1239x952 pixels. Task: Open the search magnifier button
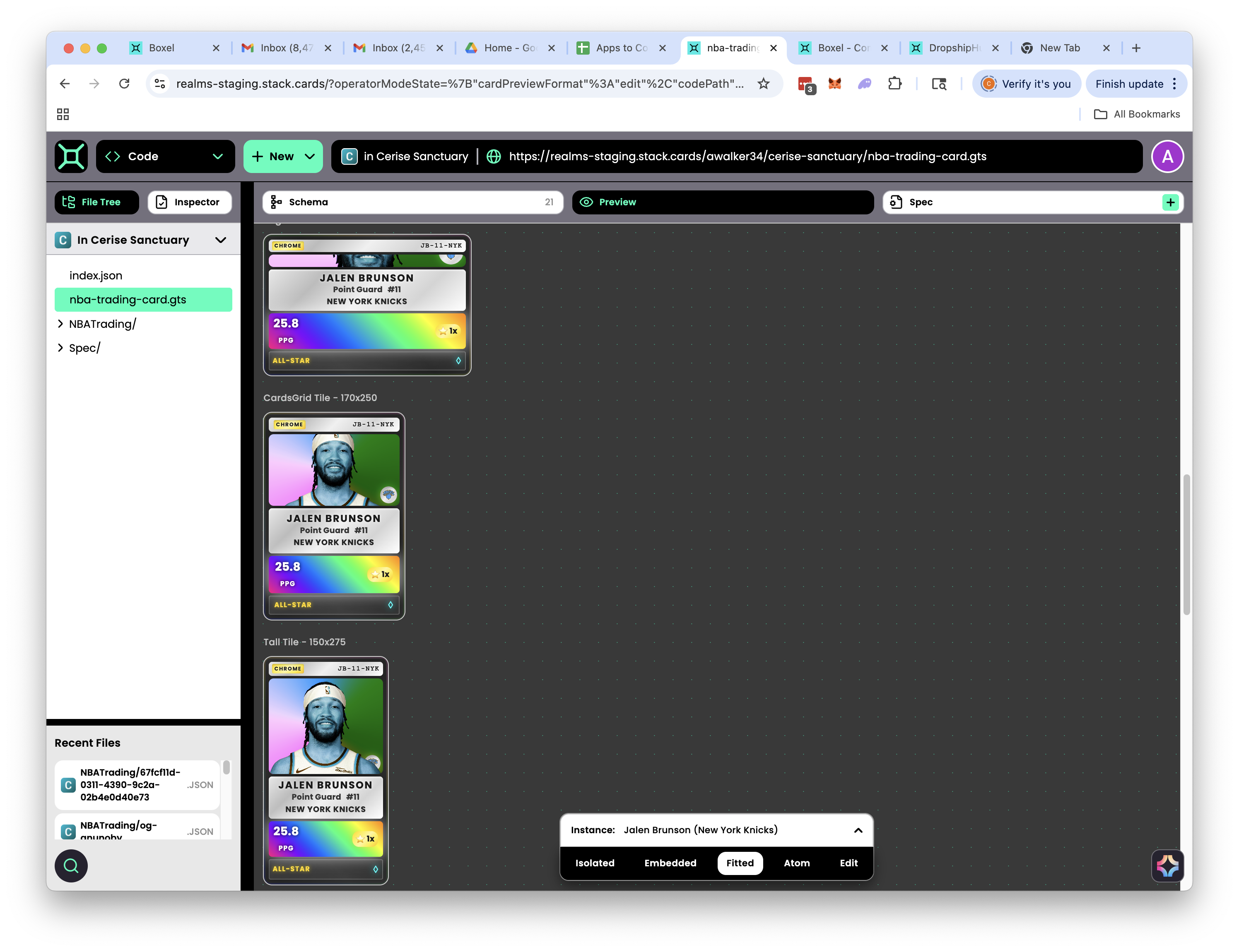(x=71, y=865)
